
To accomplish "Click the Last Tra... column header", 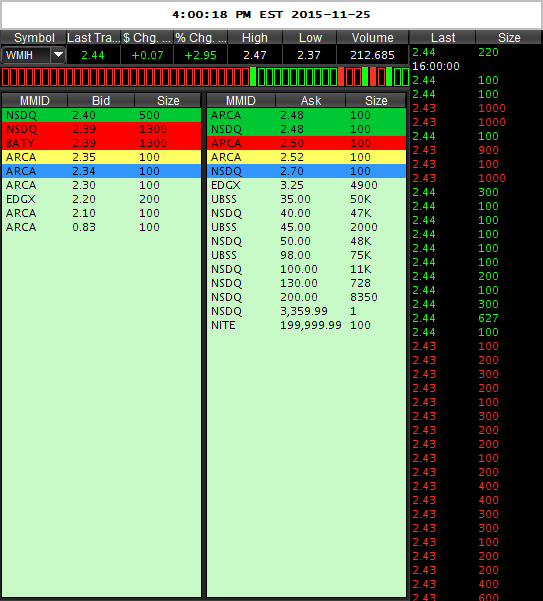I will (94, 38).
